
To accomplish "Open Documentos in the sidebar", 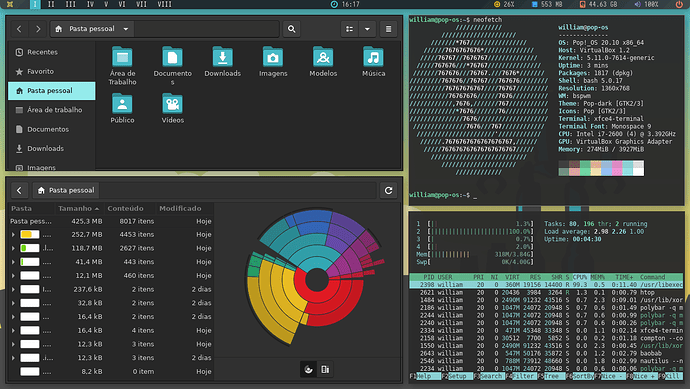I will point(52,129).
